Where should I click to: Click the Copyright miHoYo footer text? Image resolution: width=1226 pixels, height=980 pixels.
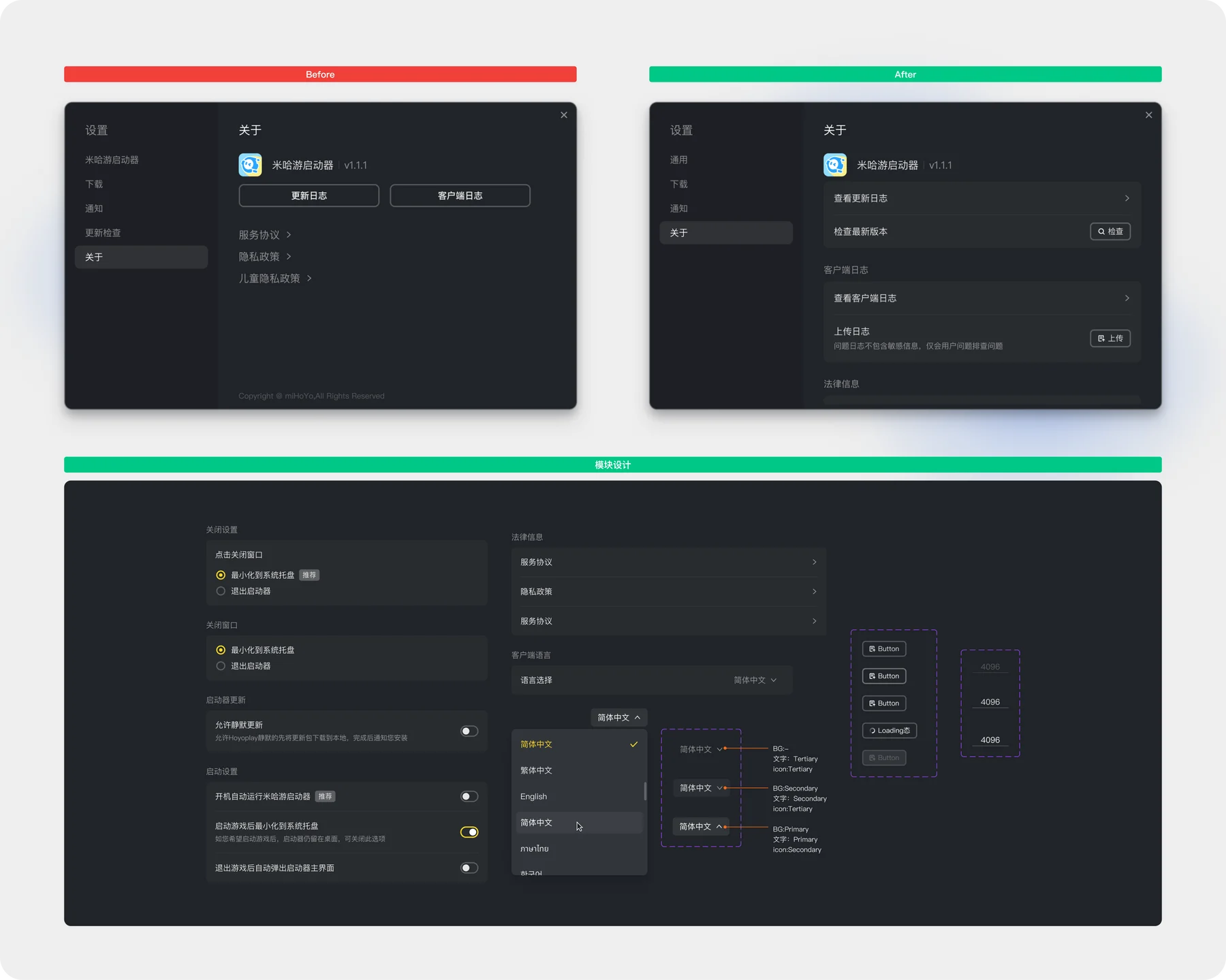pos(311,396)
